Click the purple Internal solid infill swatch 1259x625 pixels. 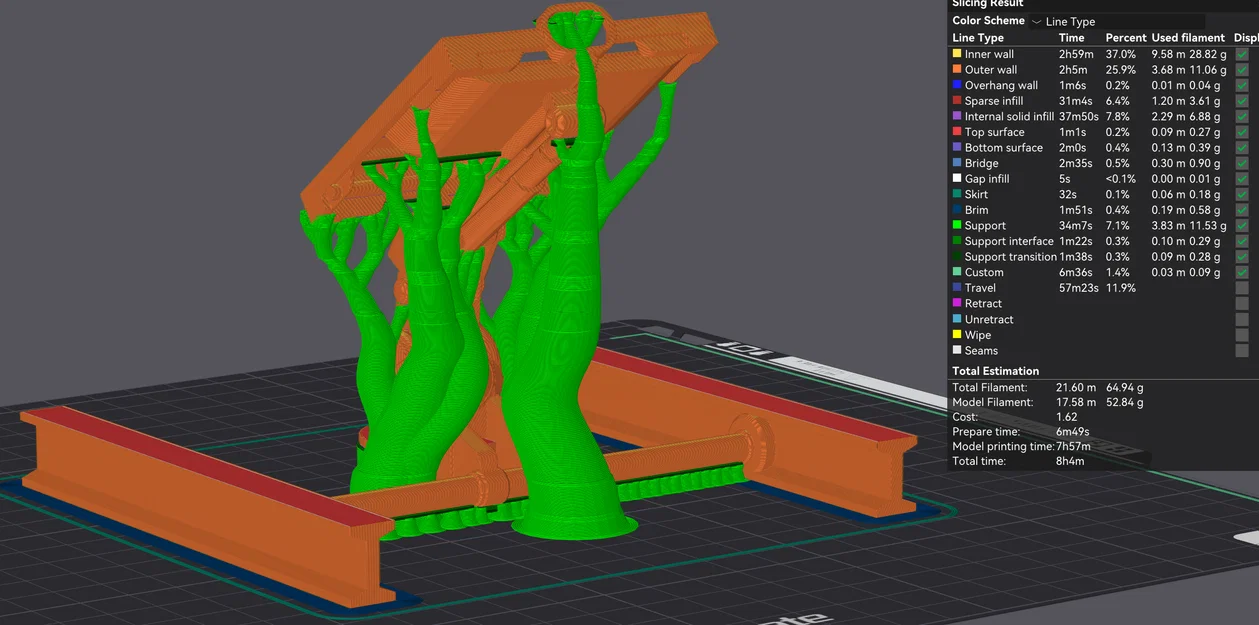(957, 116)
